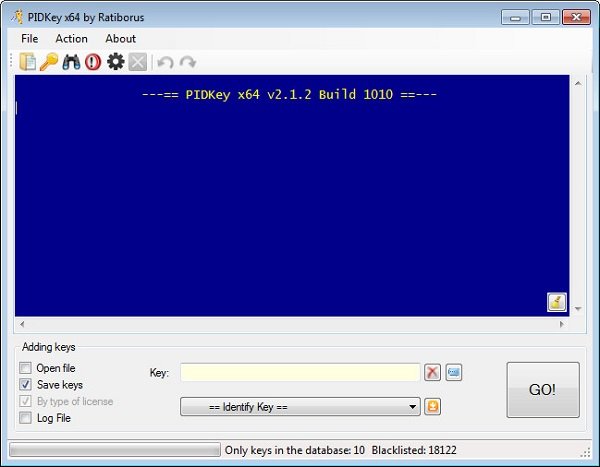Click the PIDKey title bar app icon
600x467 pixels.
[x=17, y=17]
